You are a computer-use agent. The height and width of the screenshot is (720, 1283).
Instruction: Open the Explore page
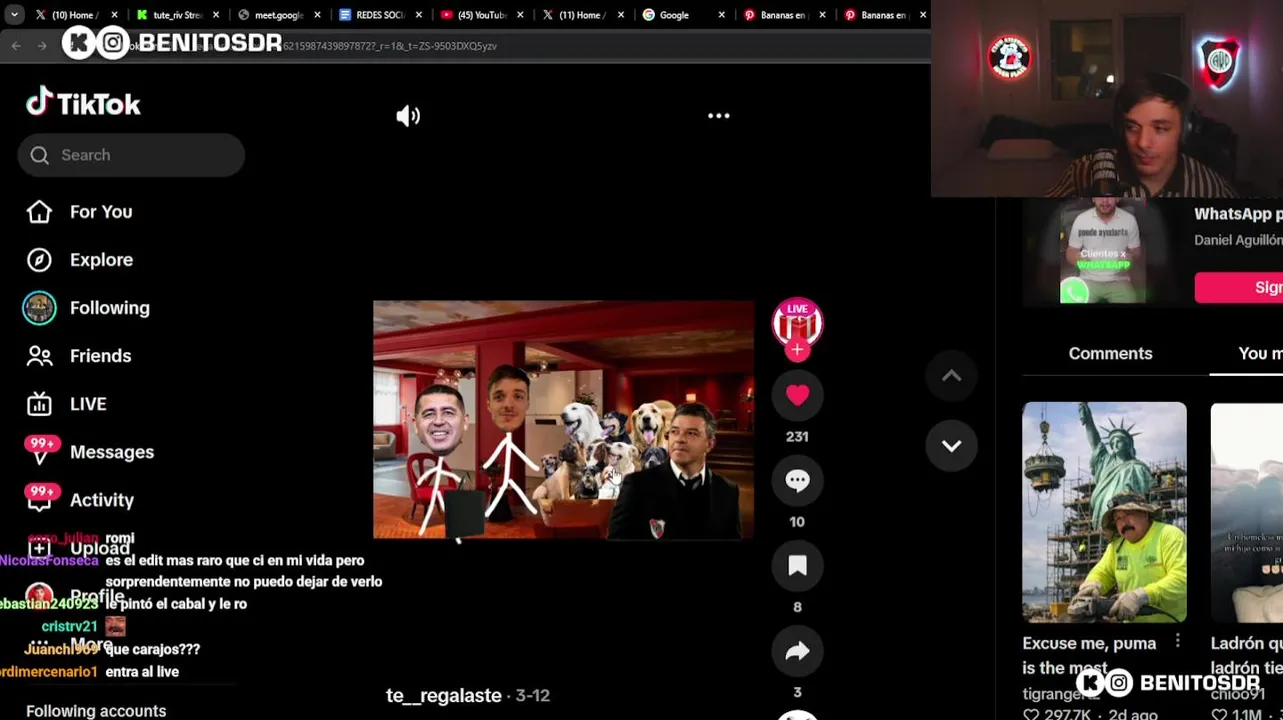click(101, 260)
